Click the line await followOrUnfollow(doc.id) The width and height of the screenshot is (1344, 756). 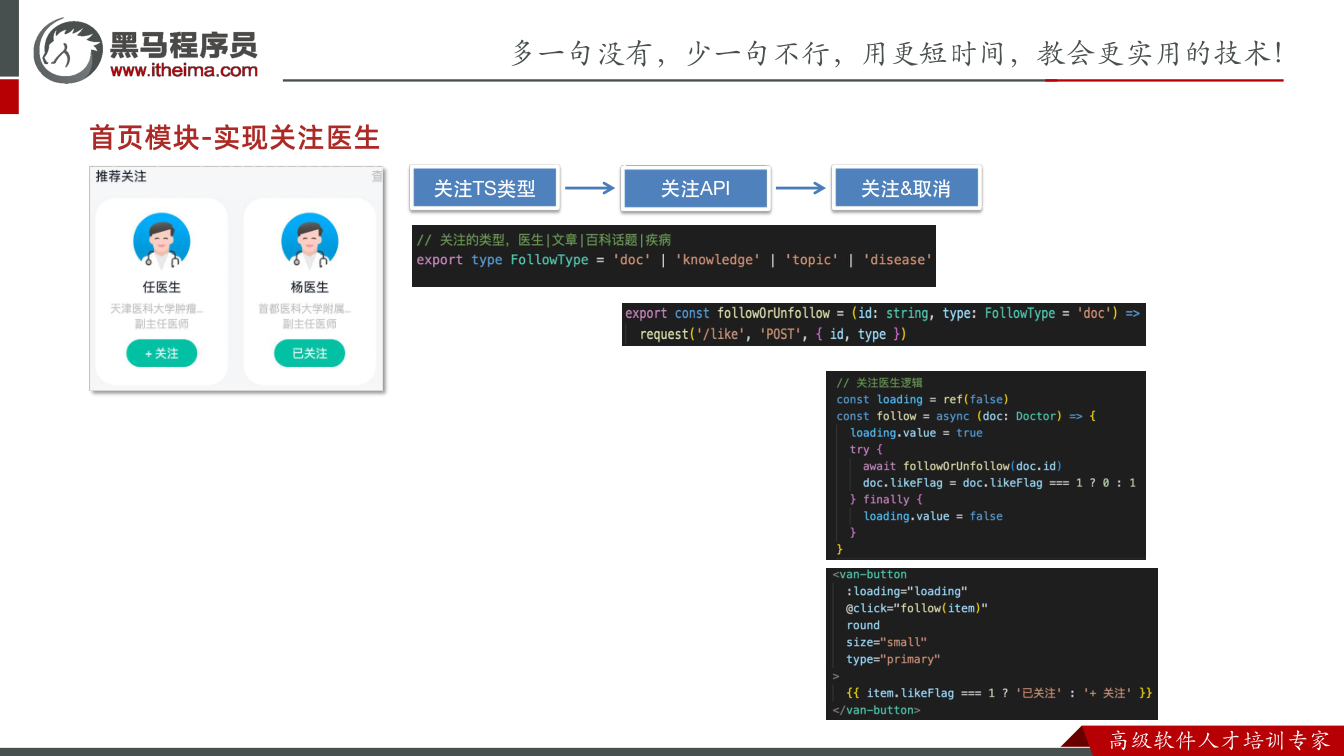(x=962, y=466)
